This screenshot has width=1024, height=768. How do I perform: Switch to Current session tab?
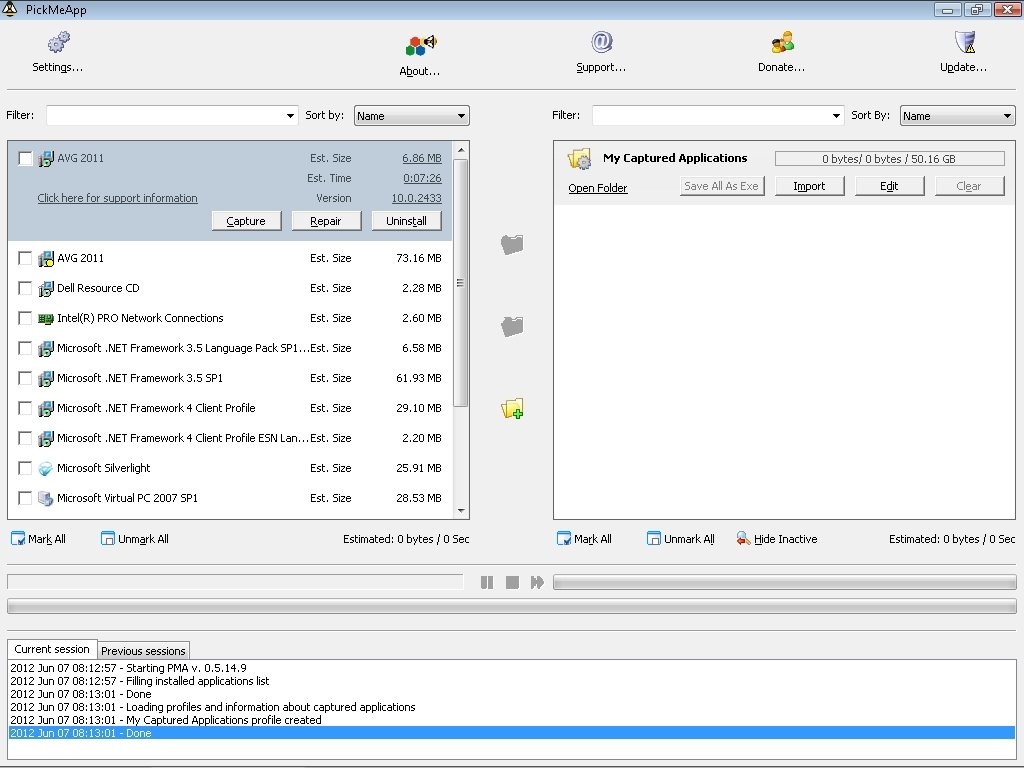pyautogui.click(x=52, y=649)
